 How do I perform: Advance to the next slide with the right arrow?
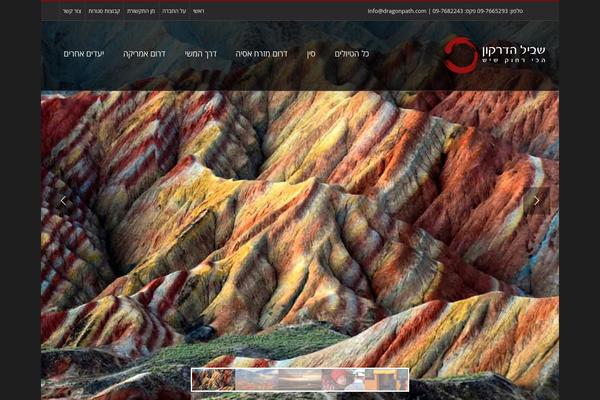pos(537,201)
